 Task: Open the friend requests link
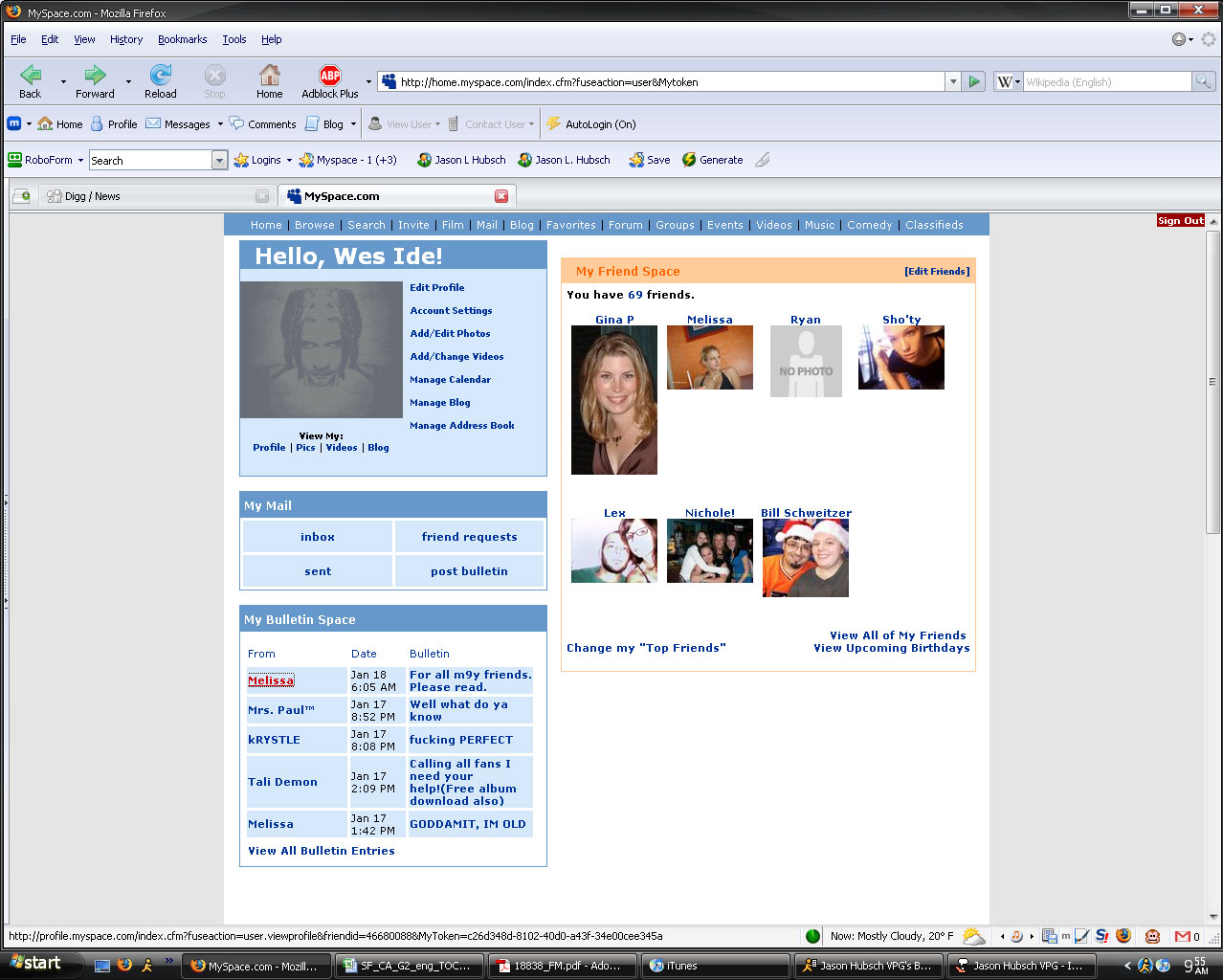[469, 537]
